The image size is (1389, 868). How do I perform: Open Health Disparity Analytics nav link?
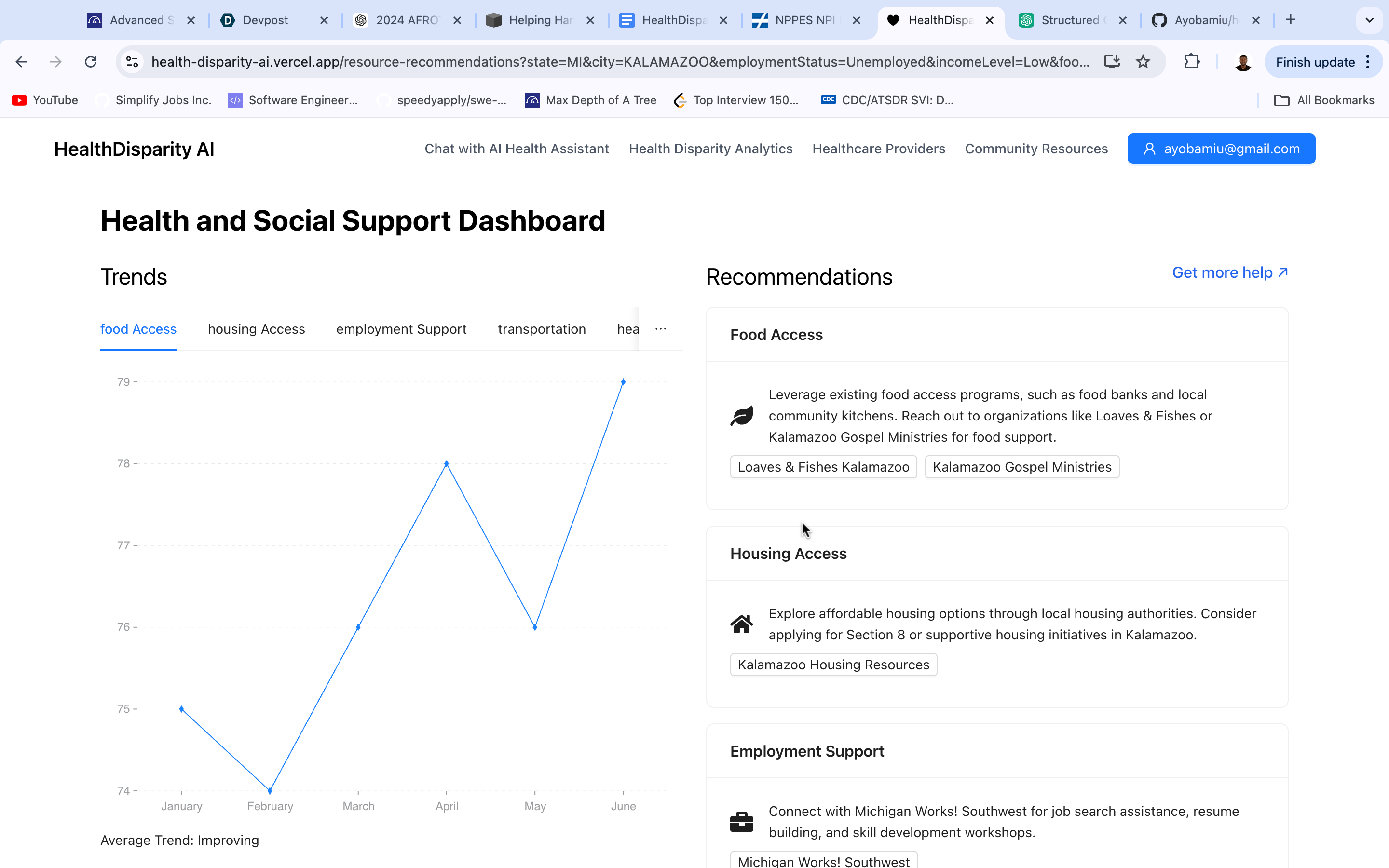pos(710,149)
